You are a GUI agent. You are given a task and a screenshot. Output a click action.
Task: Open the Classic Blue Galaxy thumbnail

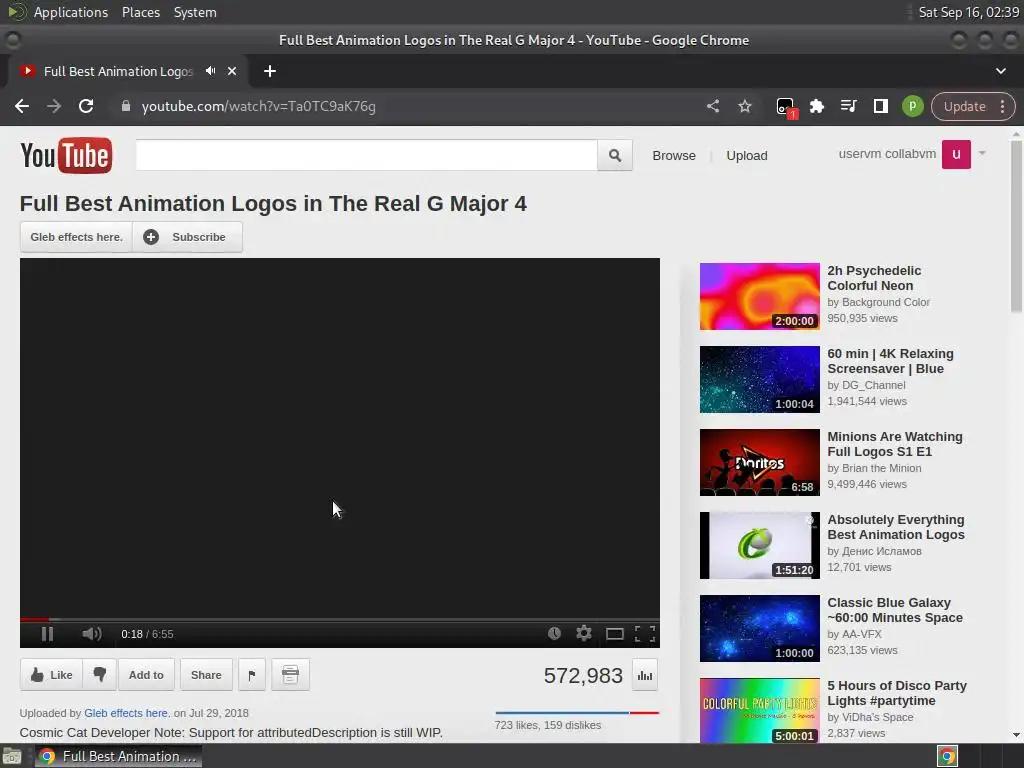pos(760,628)
